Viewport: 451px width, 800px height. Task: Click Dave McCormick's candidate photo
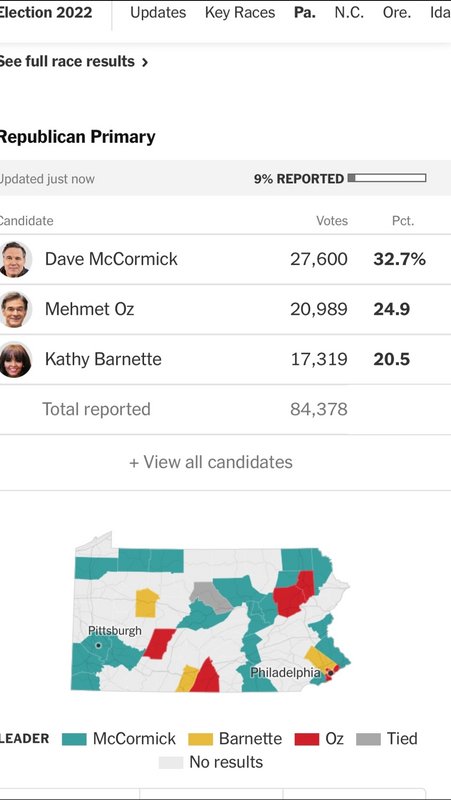pos(15,259)
